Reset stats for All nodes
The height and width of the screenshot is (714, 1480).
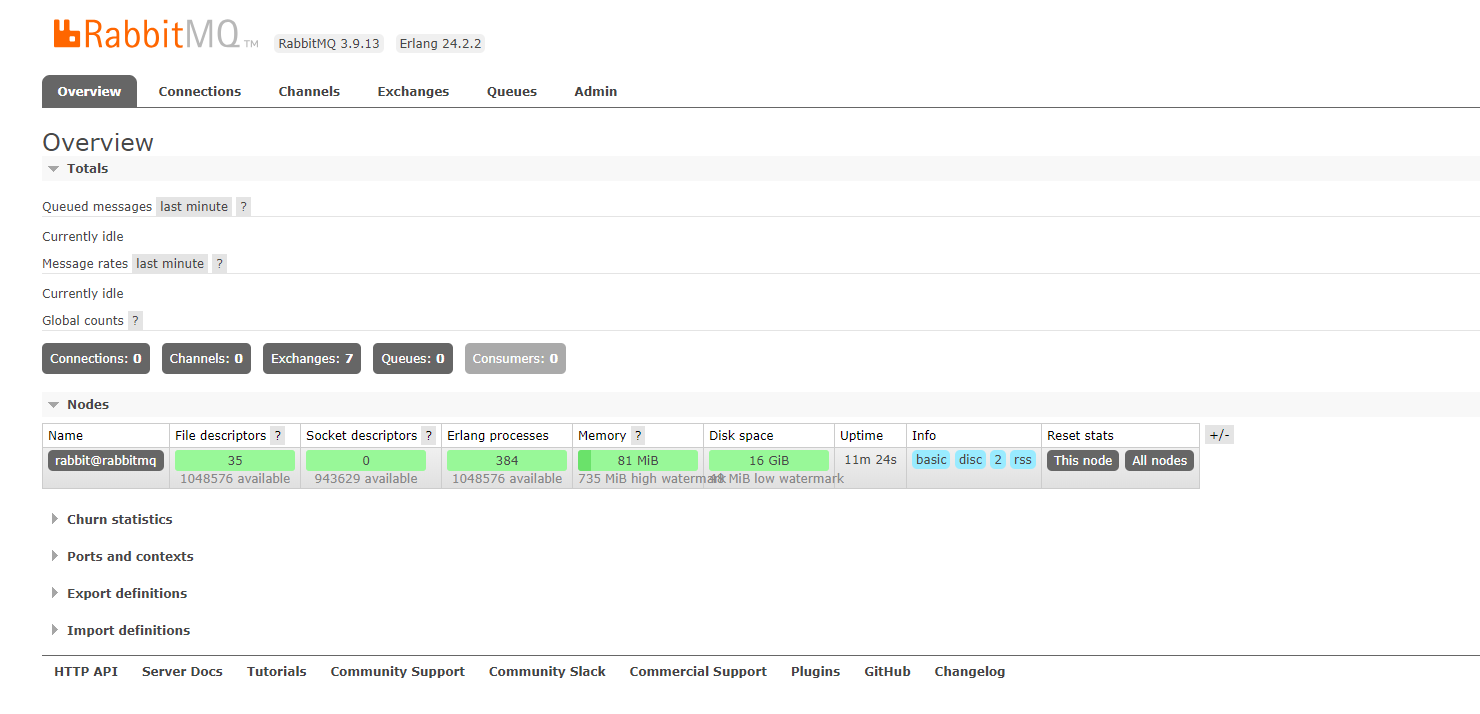point(1160,461)
